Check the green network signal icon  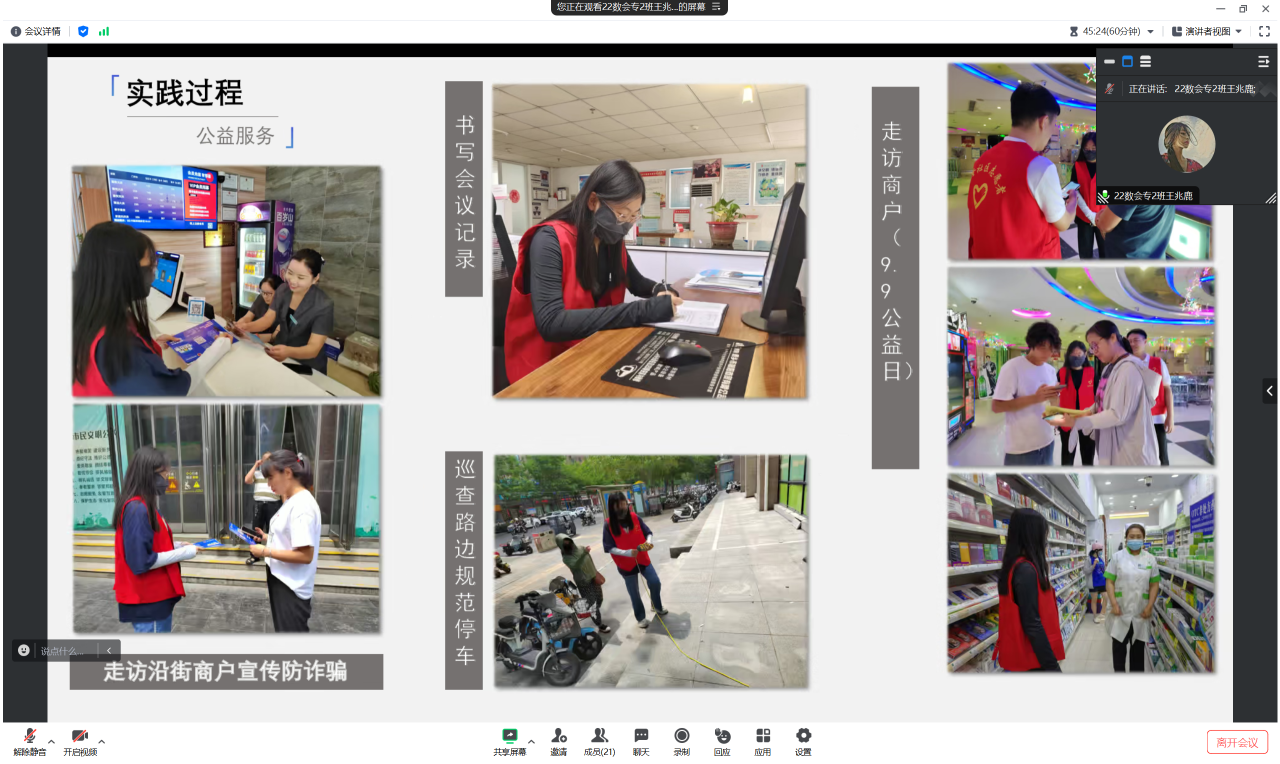pyautogui.click(x=104, y=31)
